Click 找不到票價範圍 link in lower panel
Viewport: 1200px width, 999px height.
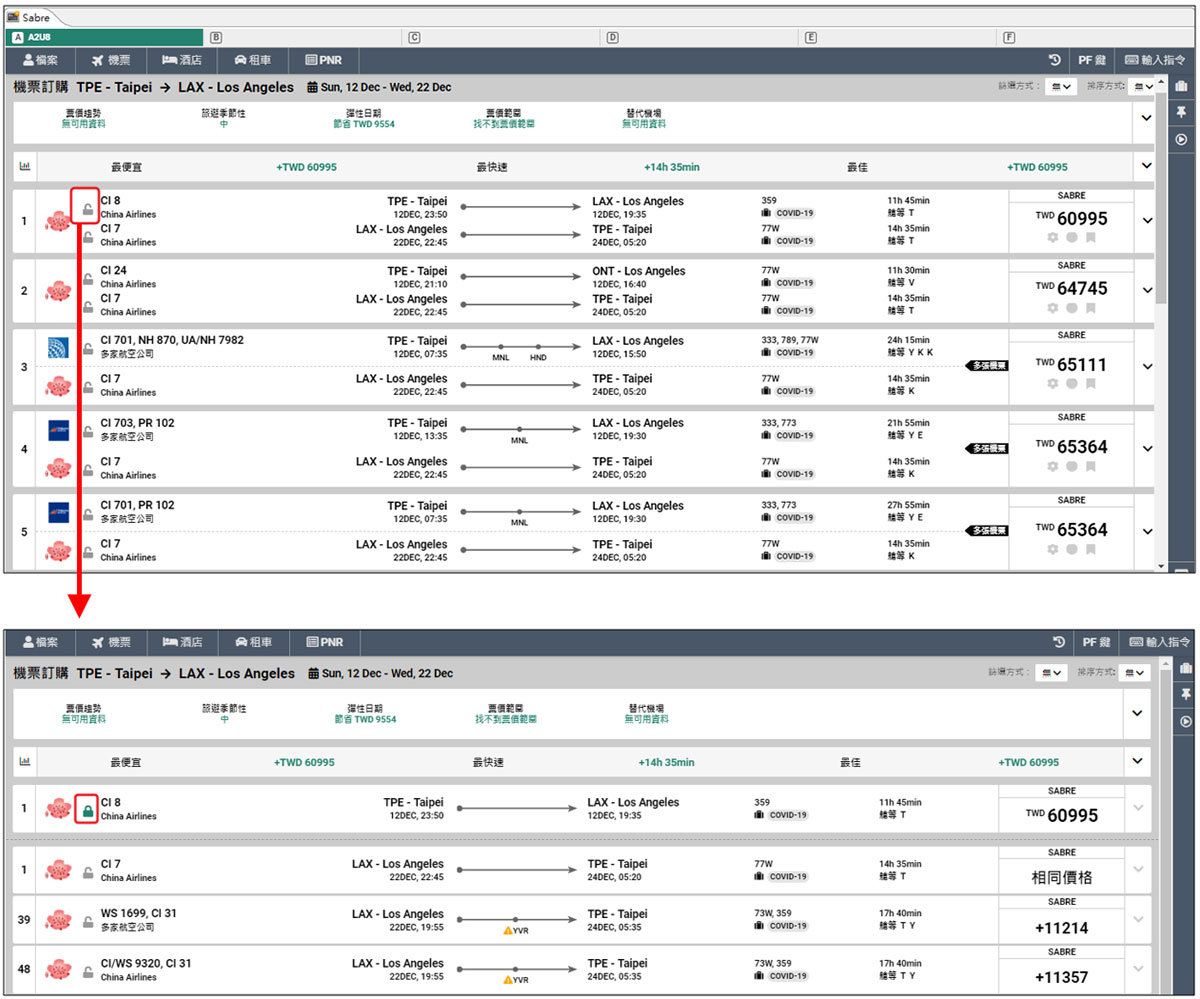point(507,719)
